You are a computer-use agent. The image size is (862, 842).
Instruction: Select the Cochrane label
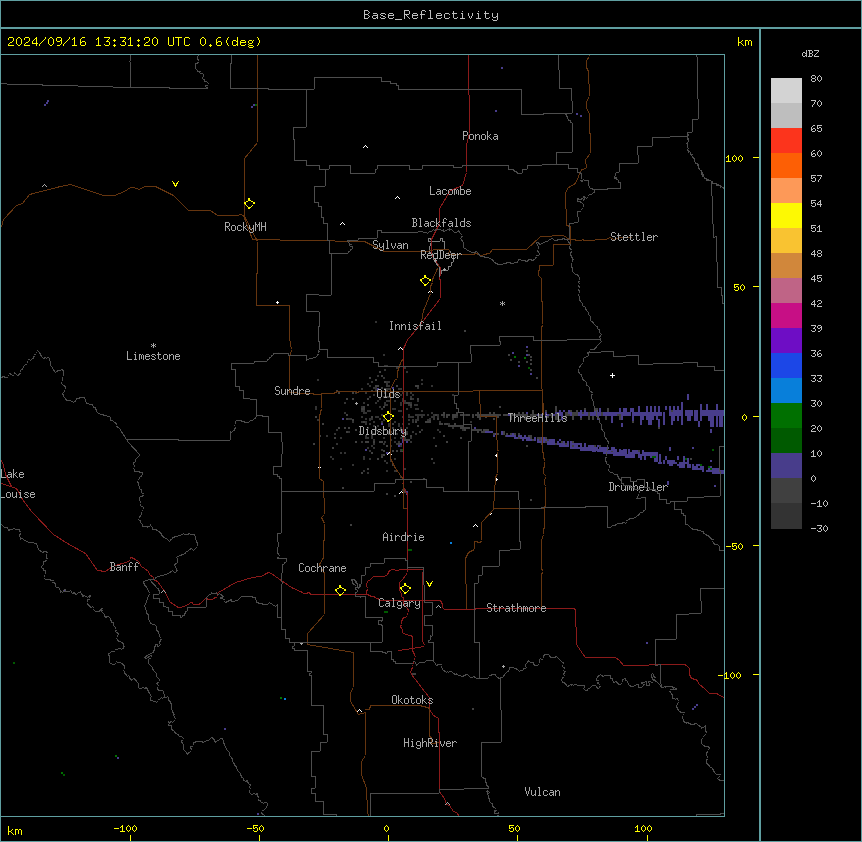click(x=322, y=568)
